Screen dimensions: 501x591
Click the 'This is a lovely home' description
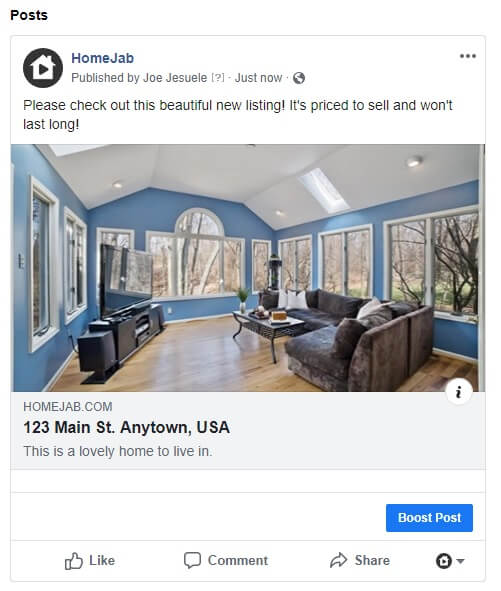(x=118, y=451)
